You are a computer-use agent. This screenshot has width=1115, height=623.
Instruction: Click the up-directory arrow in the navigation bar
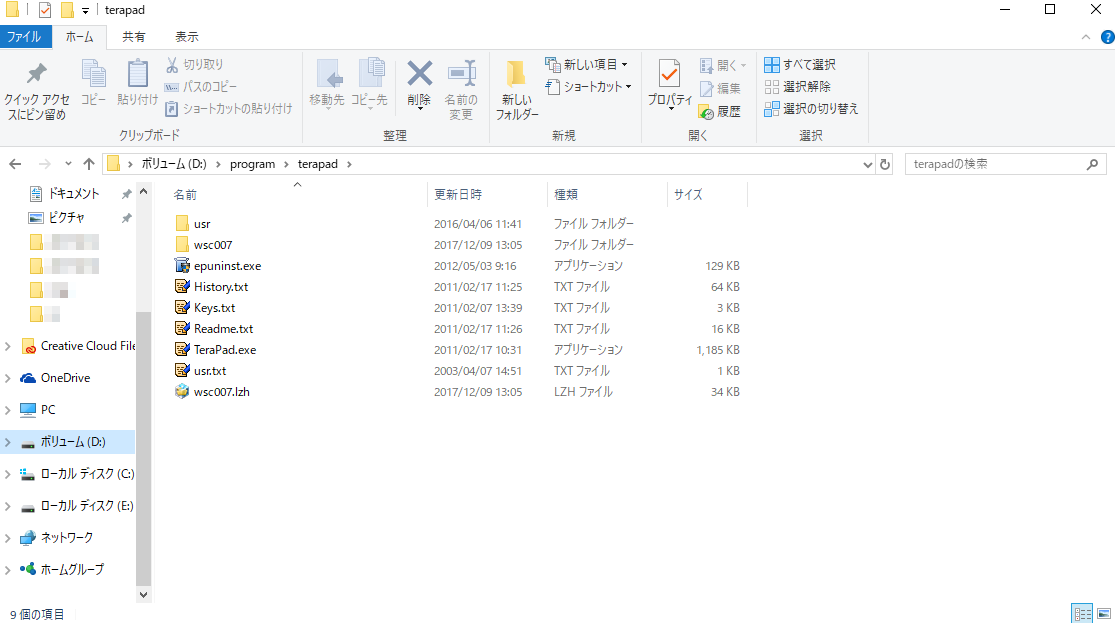tap(89, 164)
